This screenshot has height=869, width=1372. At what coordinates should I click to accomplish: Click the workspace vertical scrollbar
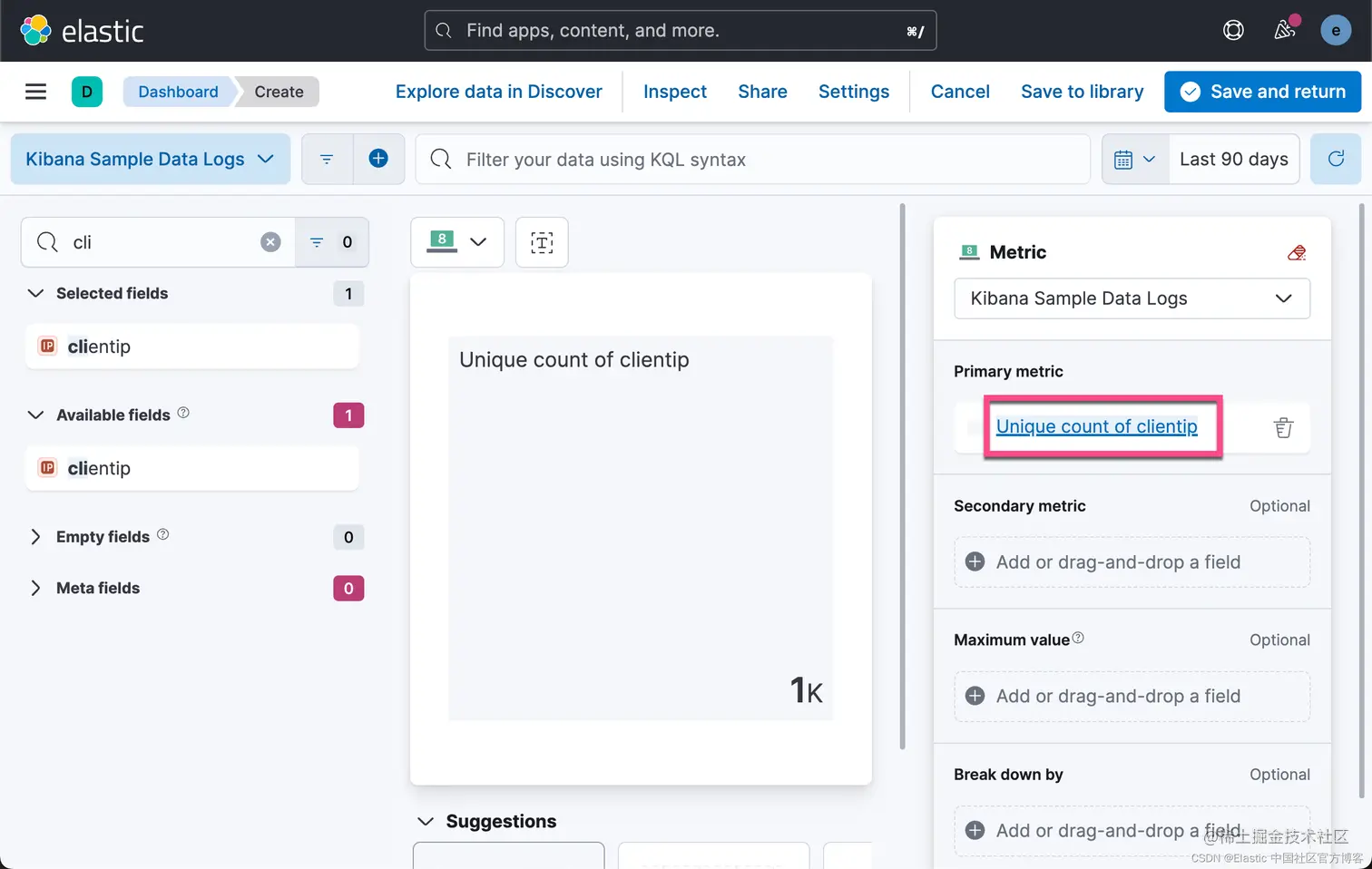(902, 476)
